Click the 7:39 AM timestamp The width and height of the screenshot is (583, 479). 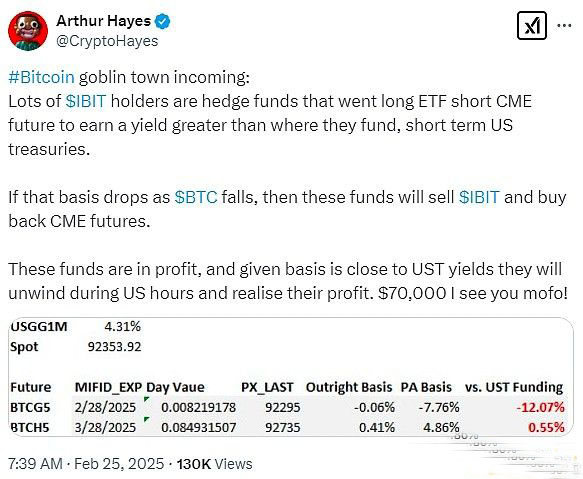[35, 464]
